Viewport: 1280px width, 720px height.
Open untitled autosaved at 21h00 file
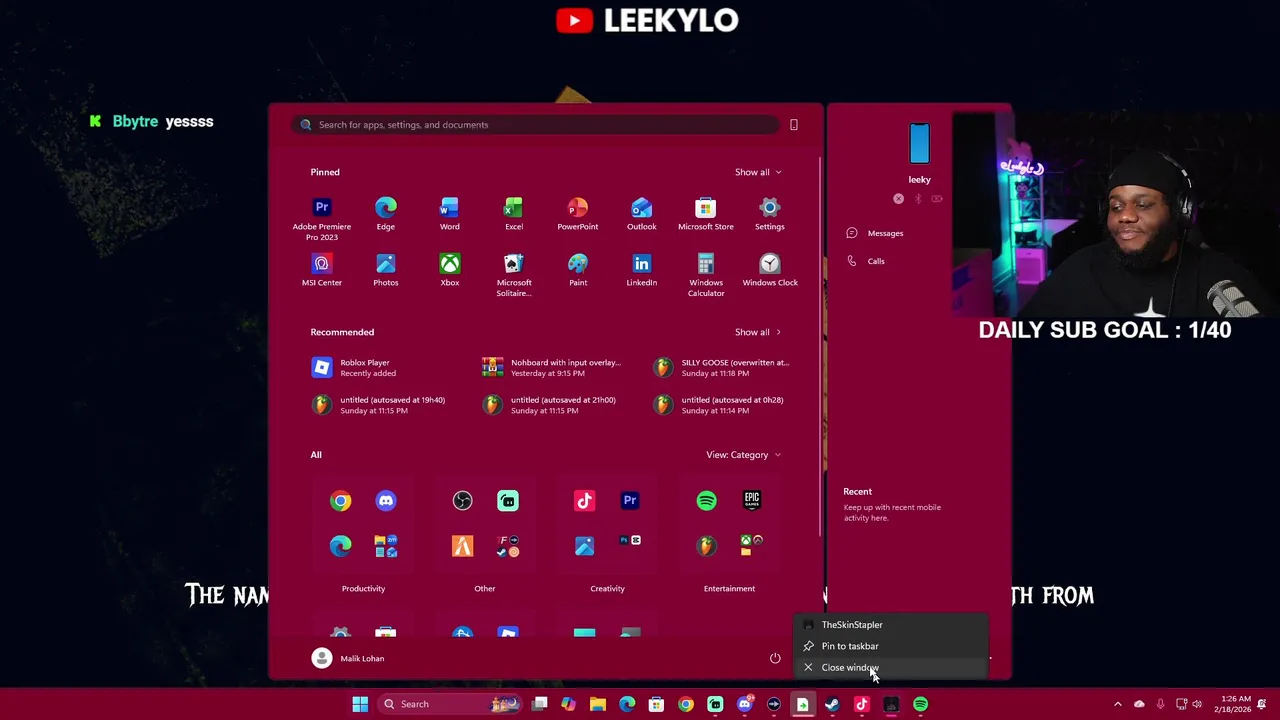tap(550, 405)
